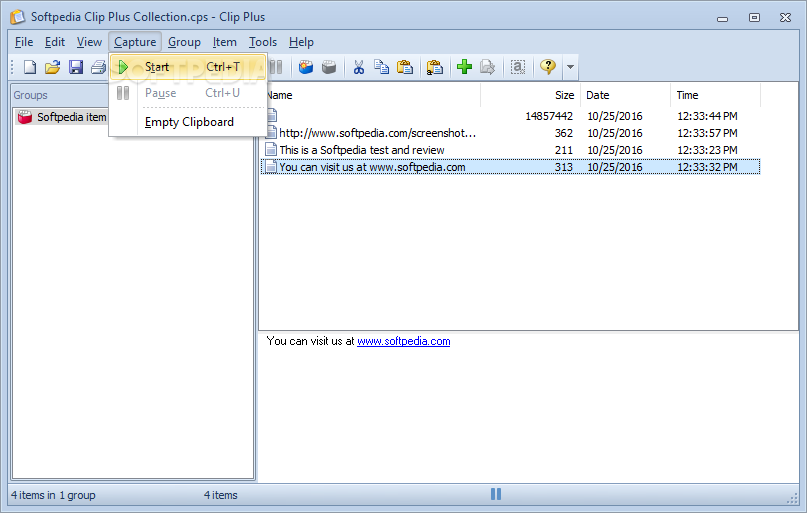Select 'You can visit us at www.softpedia.com' item
The image size is (807, 513).
point(511,167)
